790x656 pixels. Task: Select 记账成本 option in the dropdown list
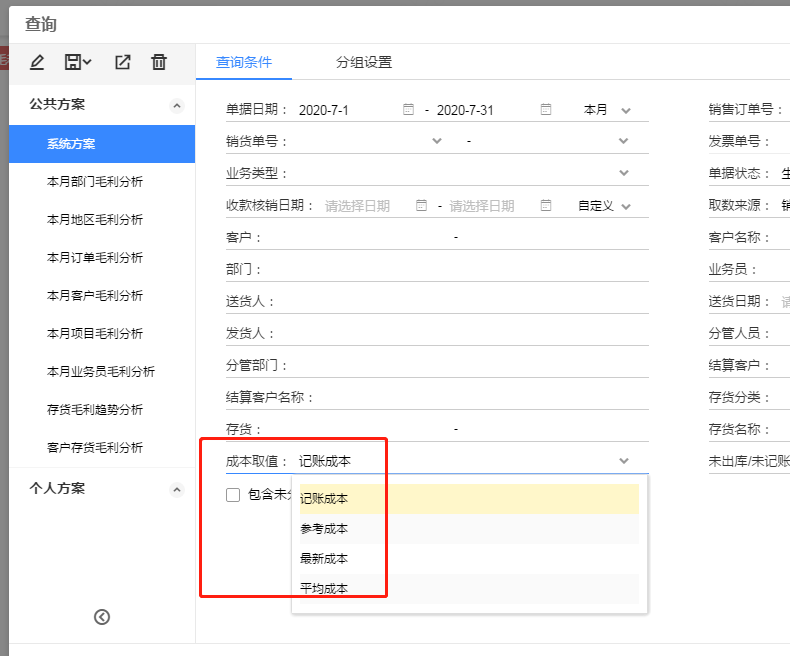(469, 499)
